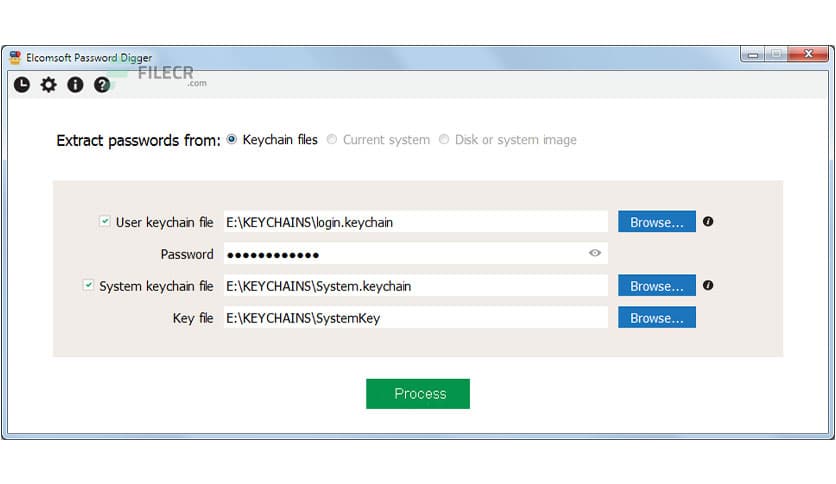Click the window title 'Elcomsoft Password Digger'
This screenshot has width=836, height=484.
(89, 58)
